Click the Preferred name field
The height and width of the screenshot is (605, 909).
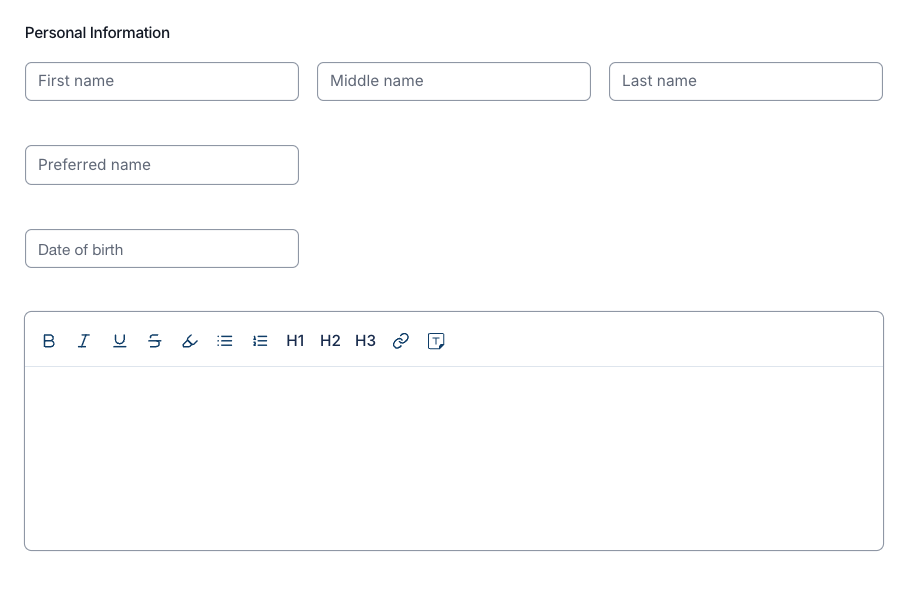point(162,165)
